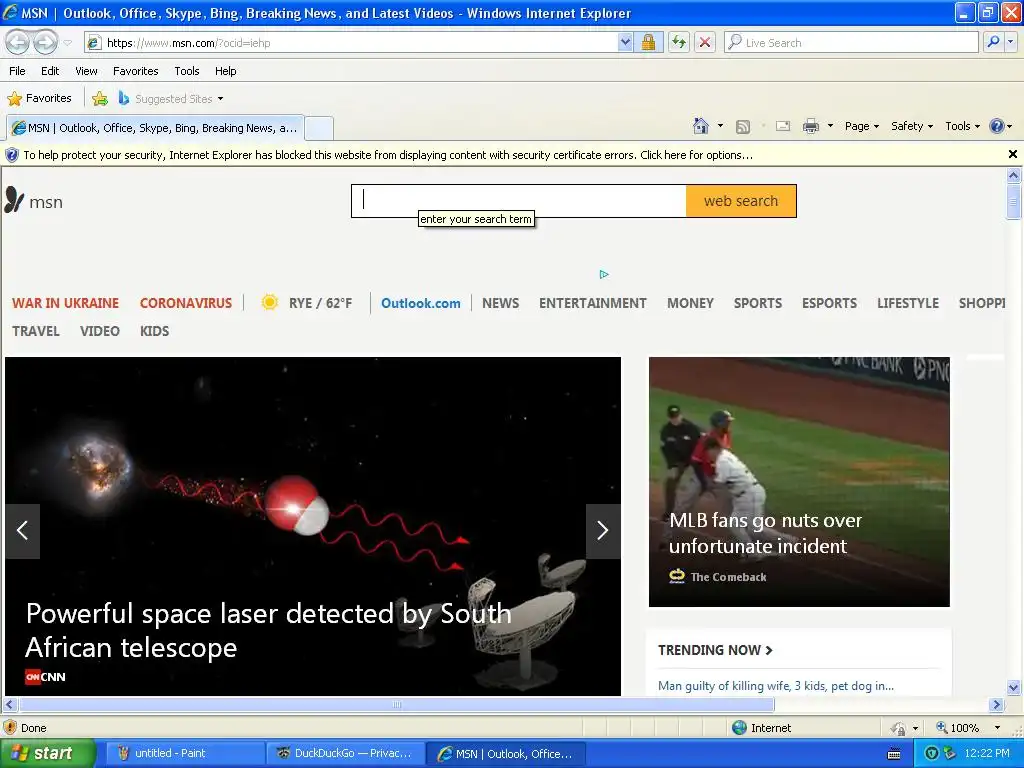
Task: Show previous slide in news carousel
Action: pyautogui.click(x=23, y=530)
